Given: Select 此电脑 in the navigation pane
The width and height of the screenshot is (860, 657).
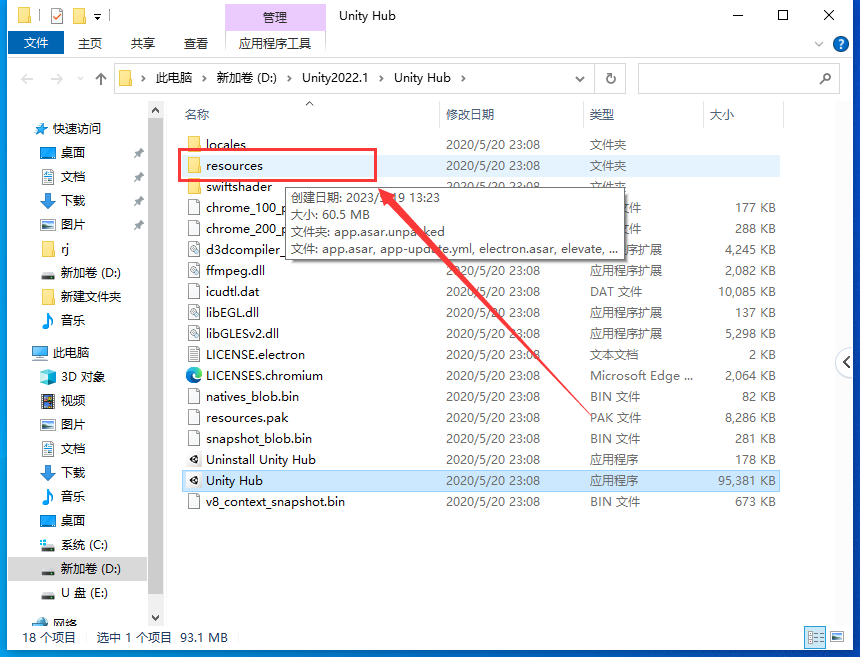Looking at the screenshot, I should tap(71, 352).
